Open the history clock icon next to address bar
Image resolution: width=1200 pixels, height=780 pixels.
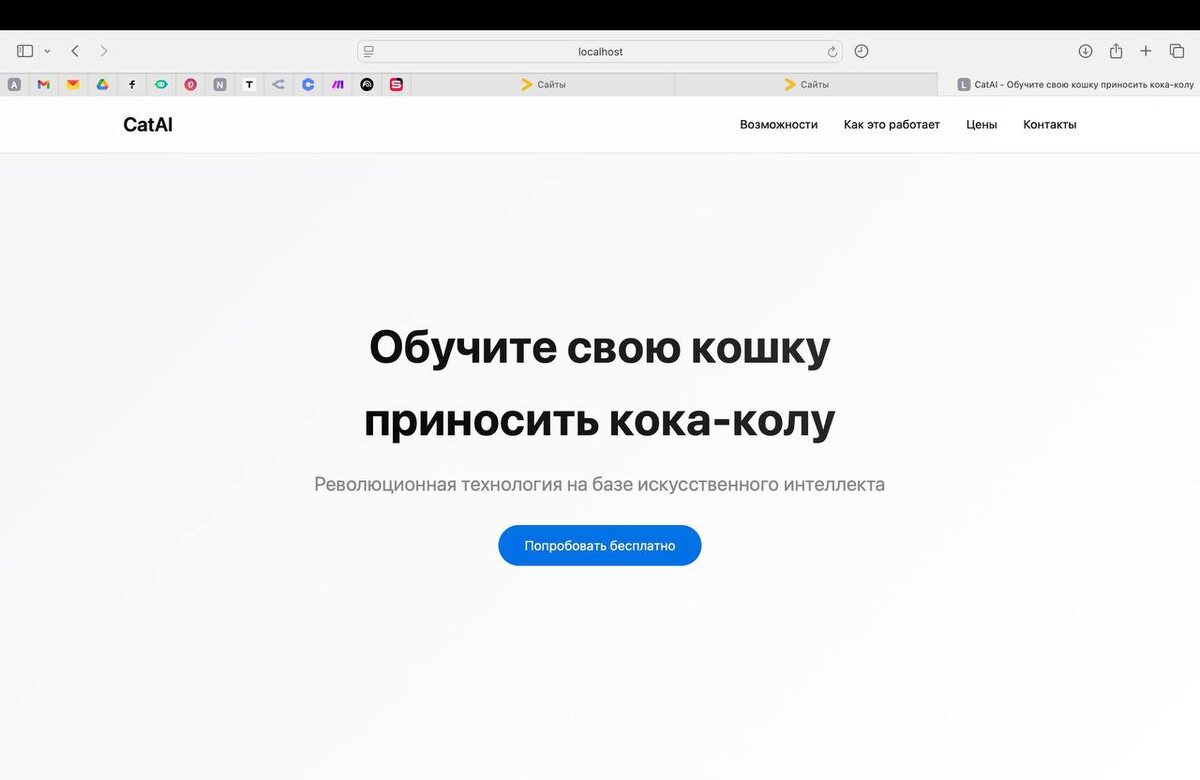pos(861,51)
